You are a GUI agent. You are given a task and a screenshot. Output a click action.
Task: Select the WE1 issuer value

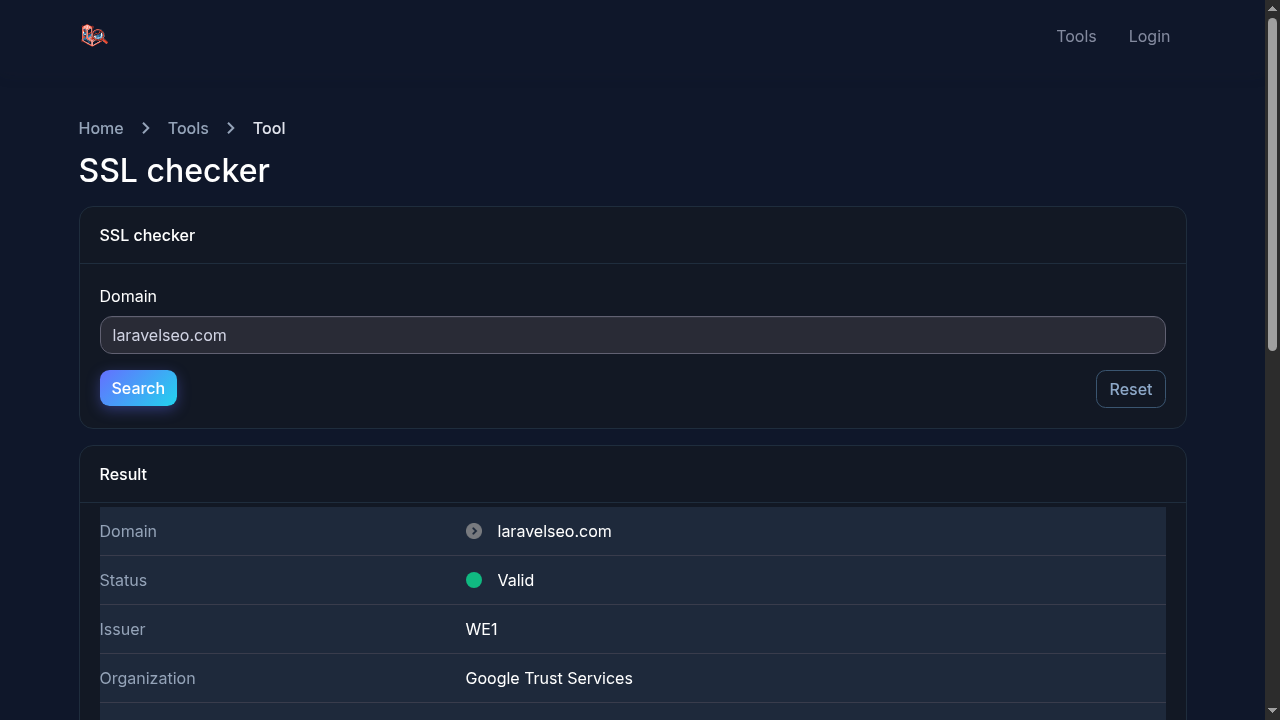[482, 629]
